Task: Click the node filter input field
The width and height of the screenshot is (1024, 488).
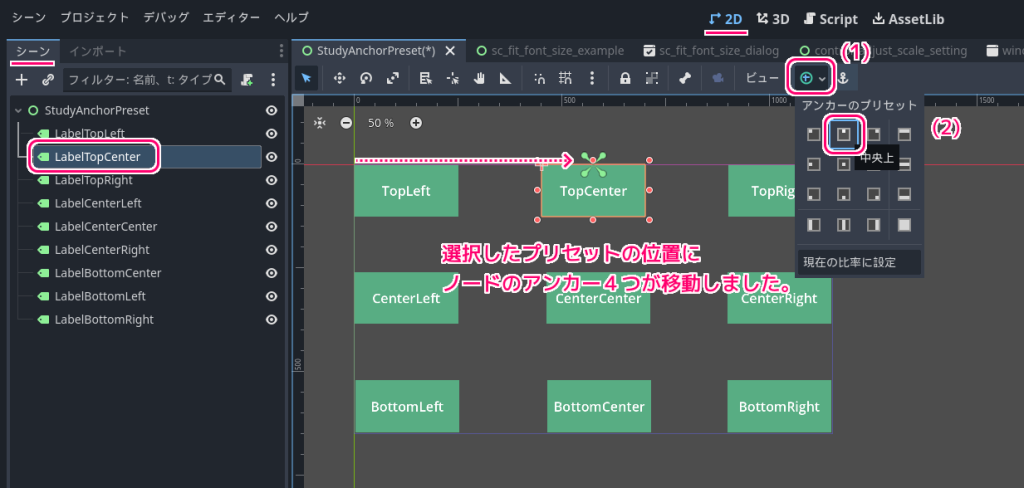Action: [x=148, y=80]
